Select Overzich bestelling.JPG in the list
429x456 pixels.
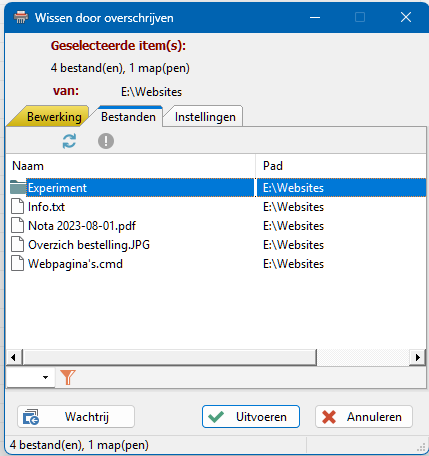pos(89,245)
